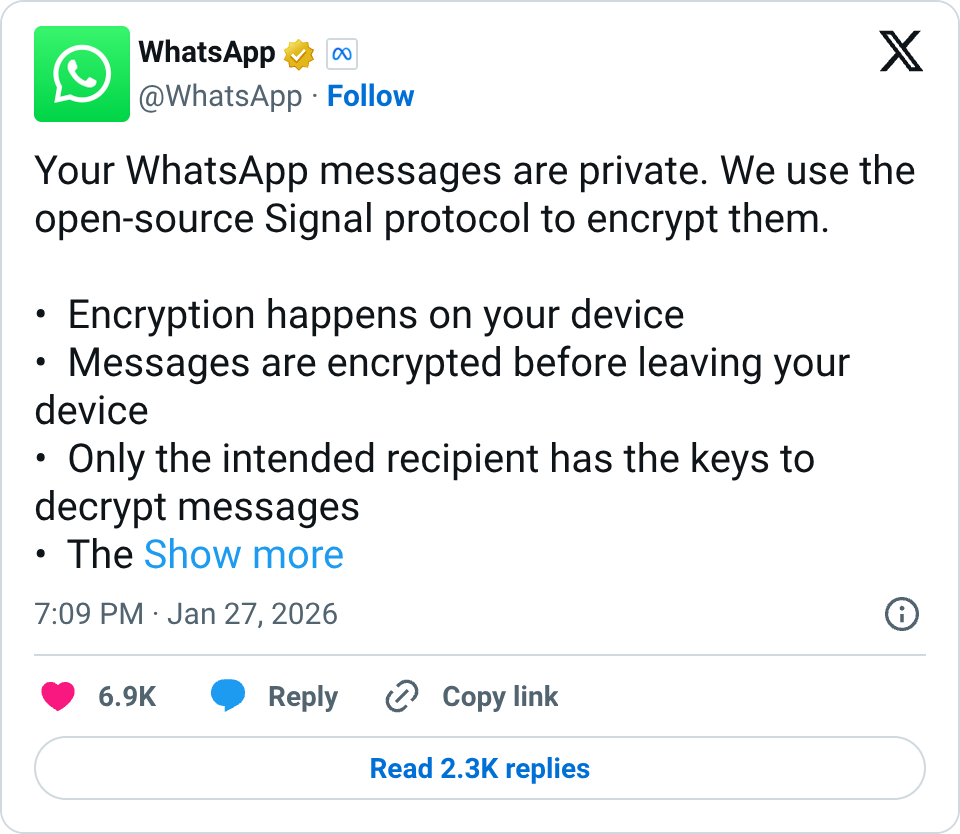This screenshot has height=834, width=960.
Task: Open the WhatsApp display name profile link
Action: (x=206, y=52)
